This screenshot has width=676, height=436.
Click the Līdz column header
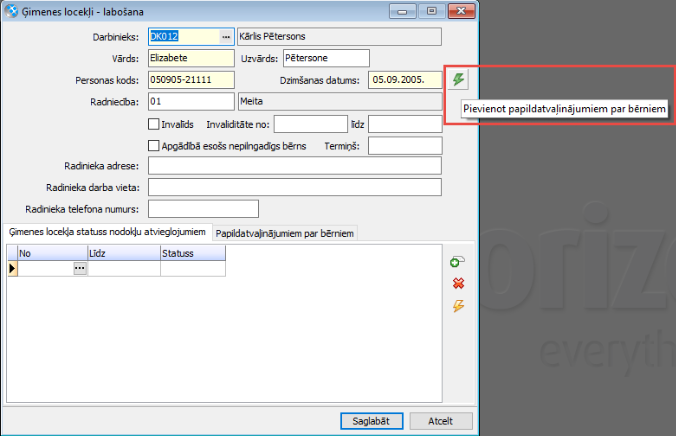(x=124, y=253)
